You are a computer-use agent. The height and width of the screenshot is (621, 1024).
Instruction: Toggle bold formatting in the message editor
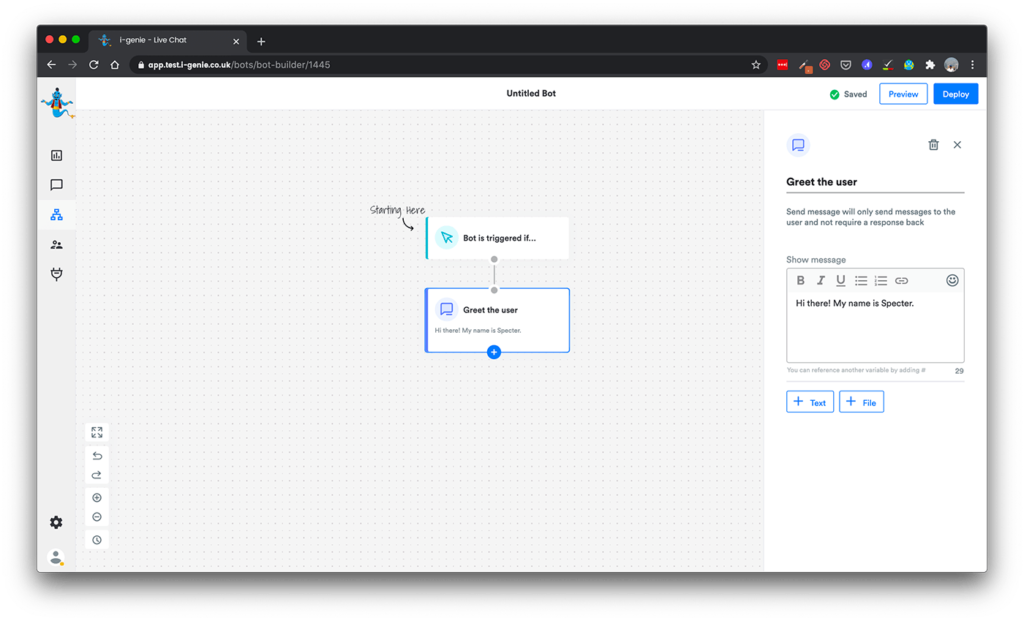(x=800, y=281)
